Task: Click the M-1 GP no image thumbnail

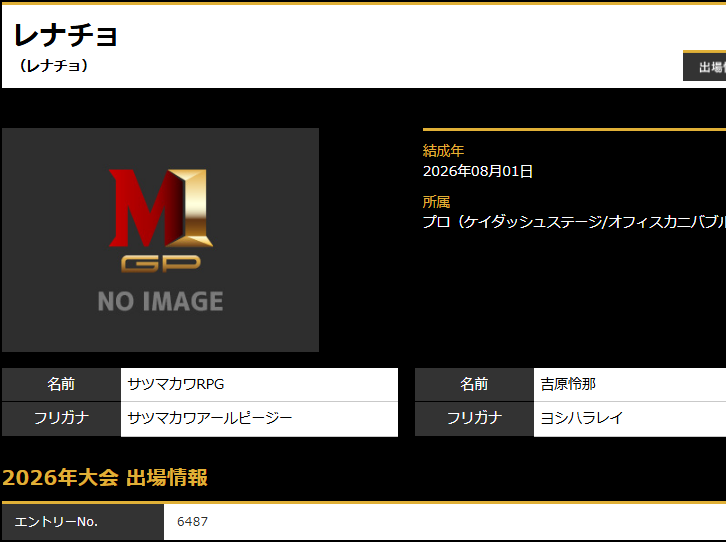Action: click(160, 240)
